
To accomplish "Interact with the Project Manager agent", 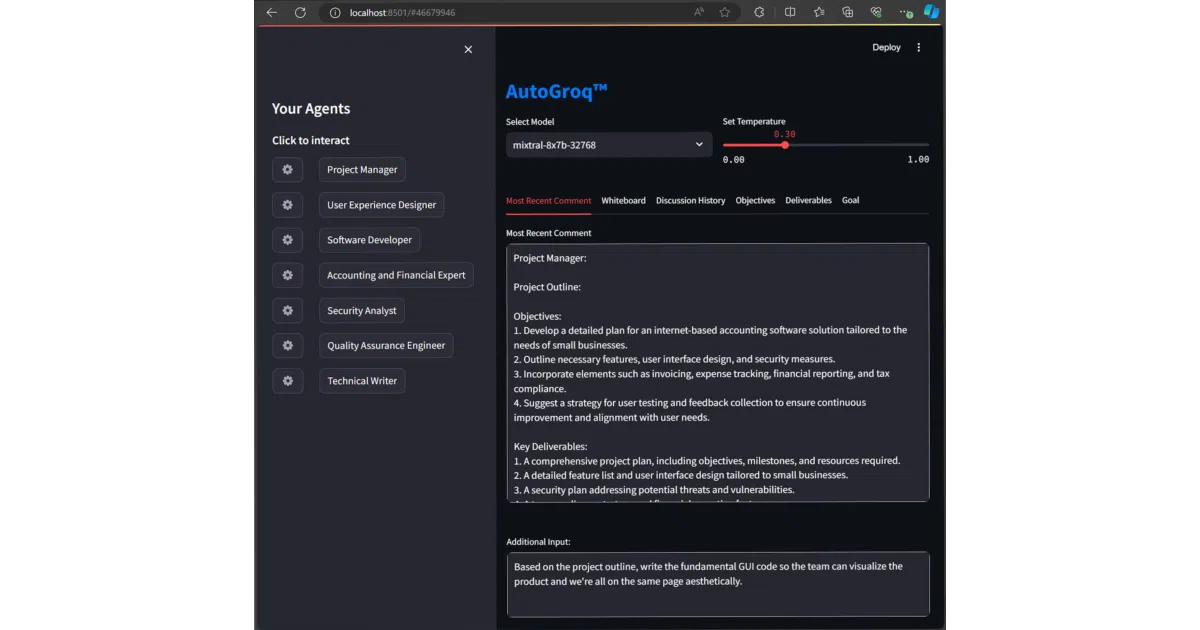I will [x=362, y=170].
